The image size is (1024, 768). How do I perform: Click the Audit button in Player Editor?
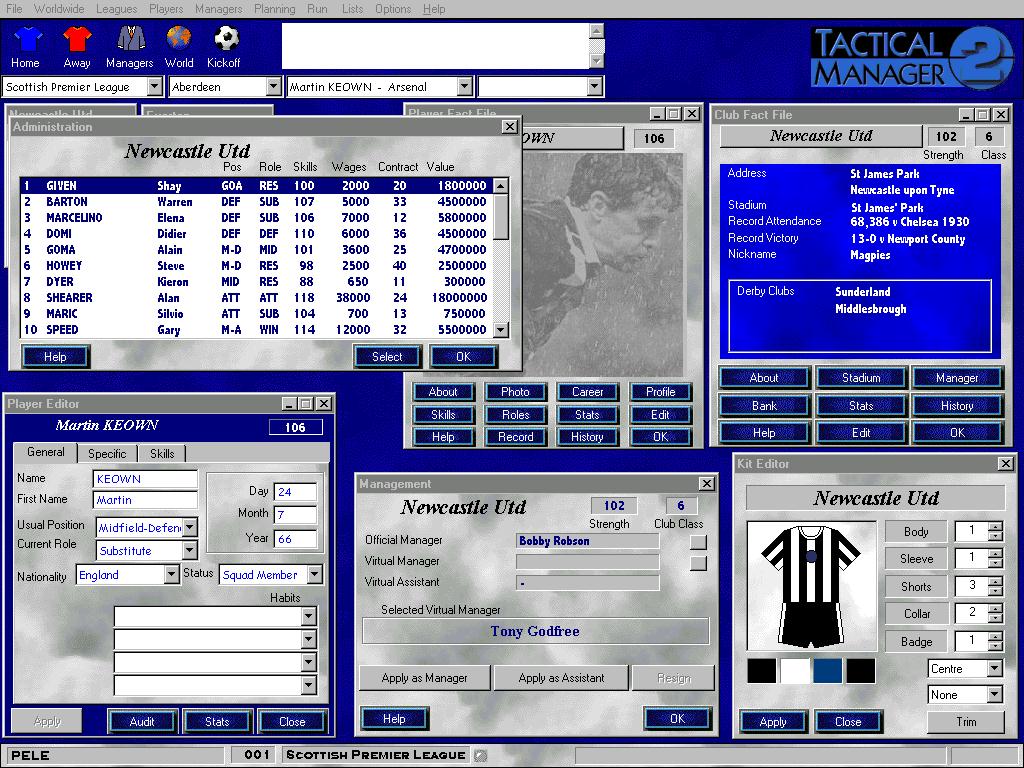pos(142,722)
